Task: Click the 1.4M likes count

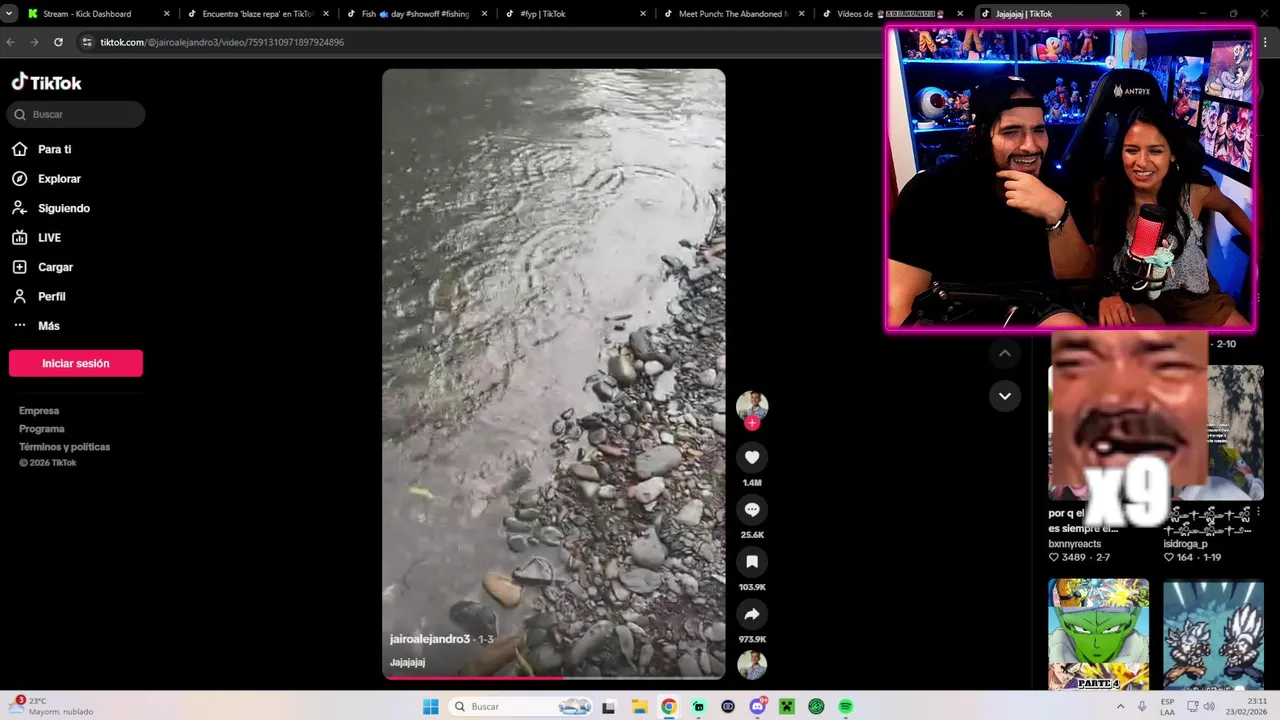Action: pos(752,483)
